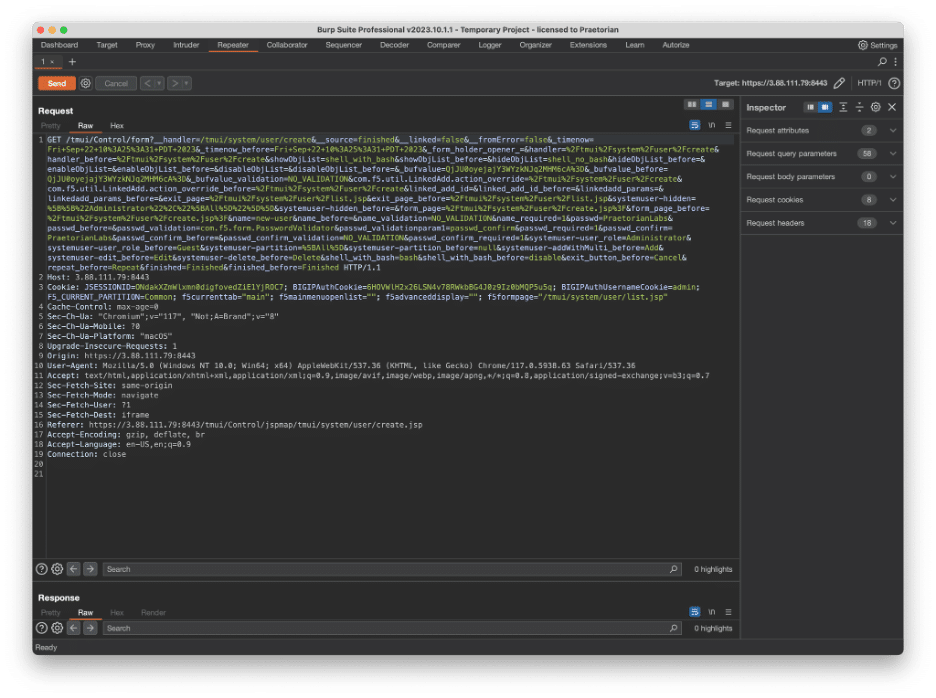Click the Cancel button

(116, 84)
